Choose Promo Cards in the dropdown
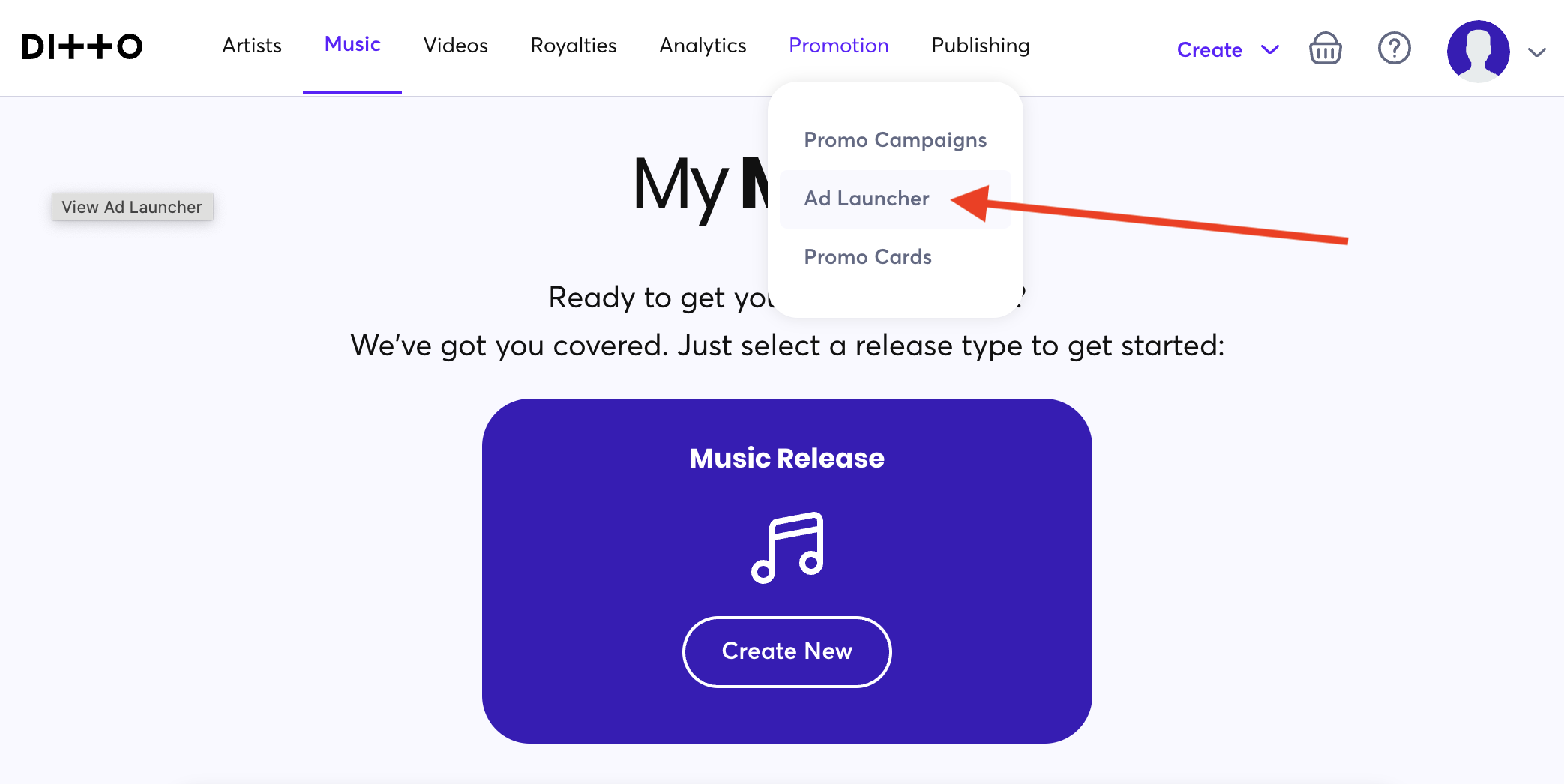The height and width of the screenshot is (784, 1564). point(867,256)
